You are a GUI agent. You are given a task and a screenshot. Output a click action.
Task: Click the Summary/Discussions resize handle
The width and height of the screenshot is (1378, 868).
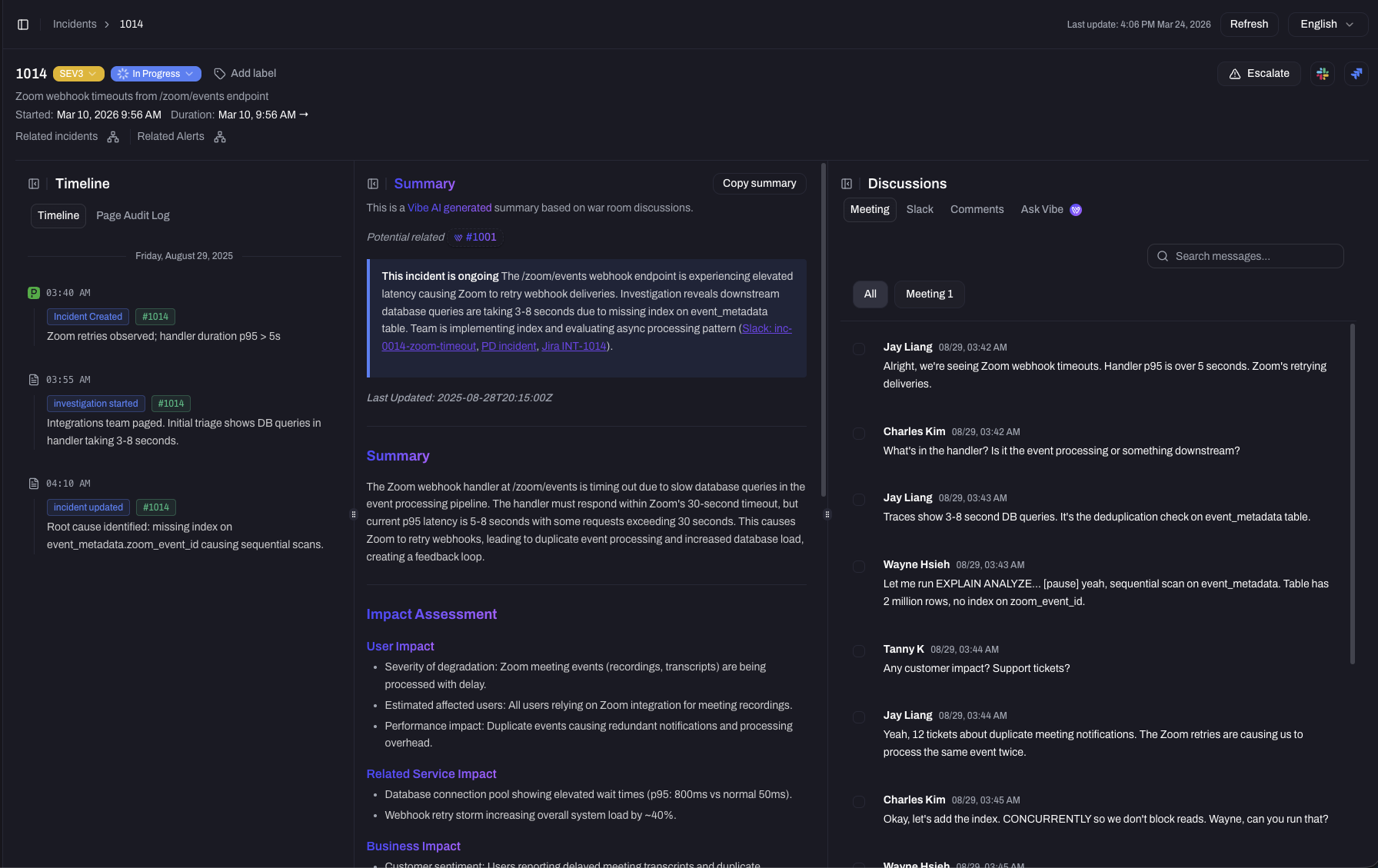(827, 514)
